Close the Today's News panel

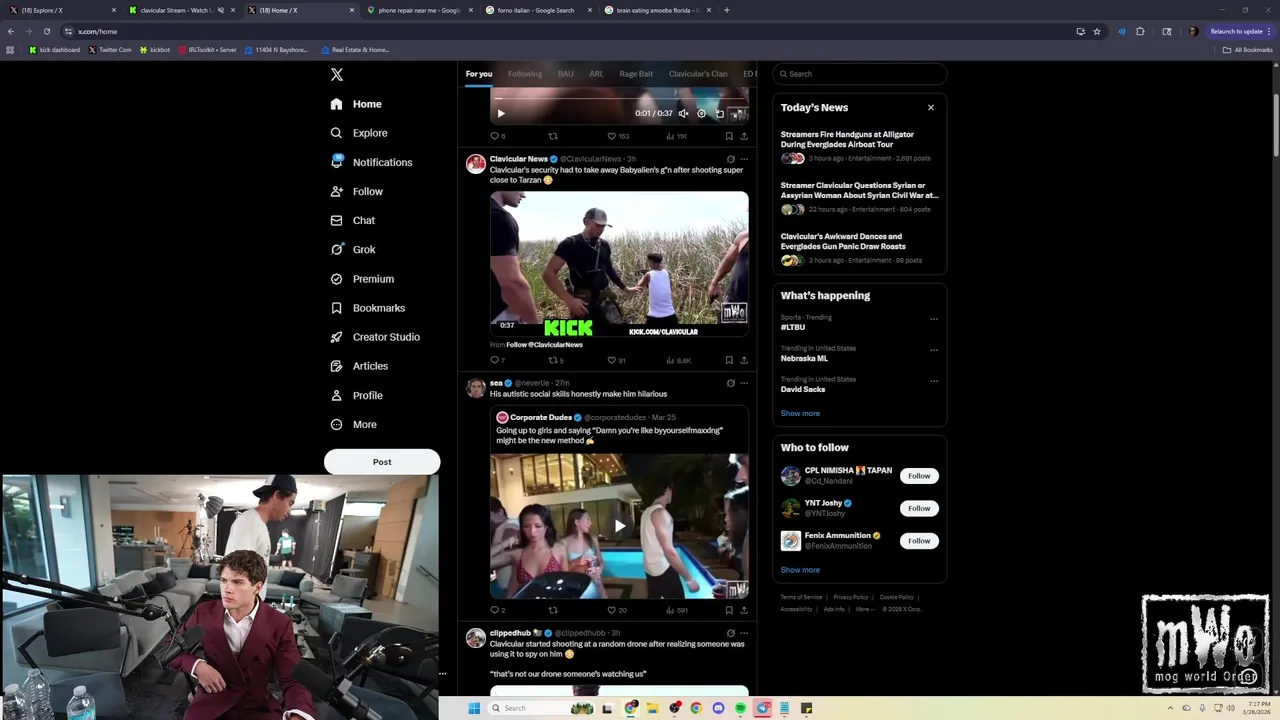pyautogui.click(x=931, y=107)
